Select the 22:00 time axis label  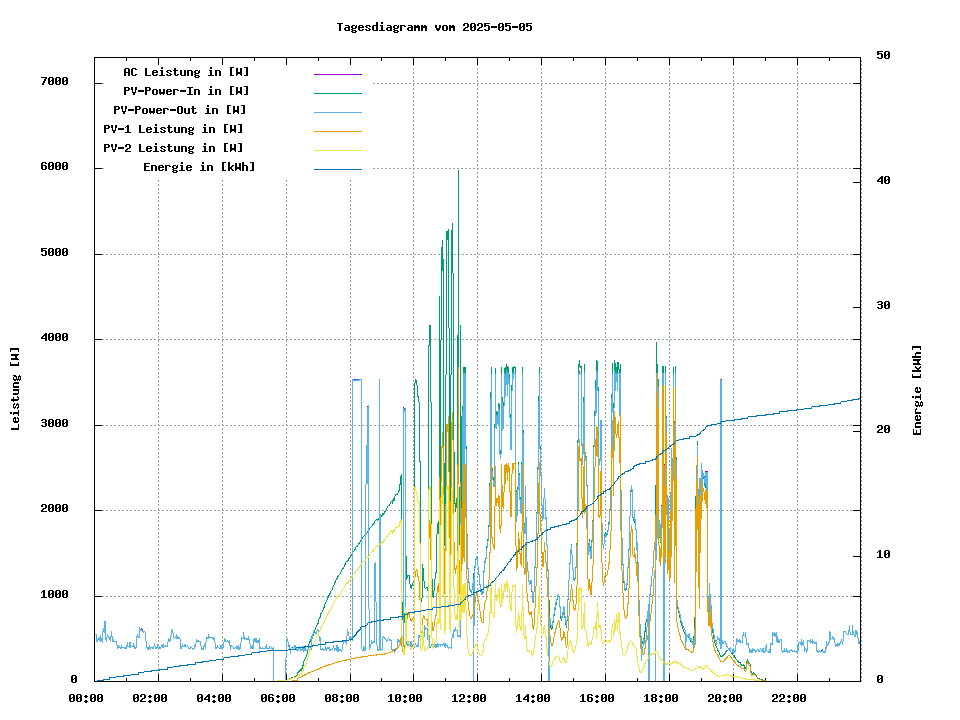789,698
